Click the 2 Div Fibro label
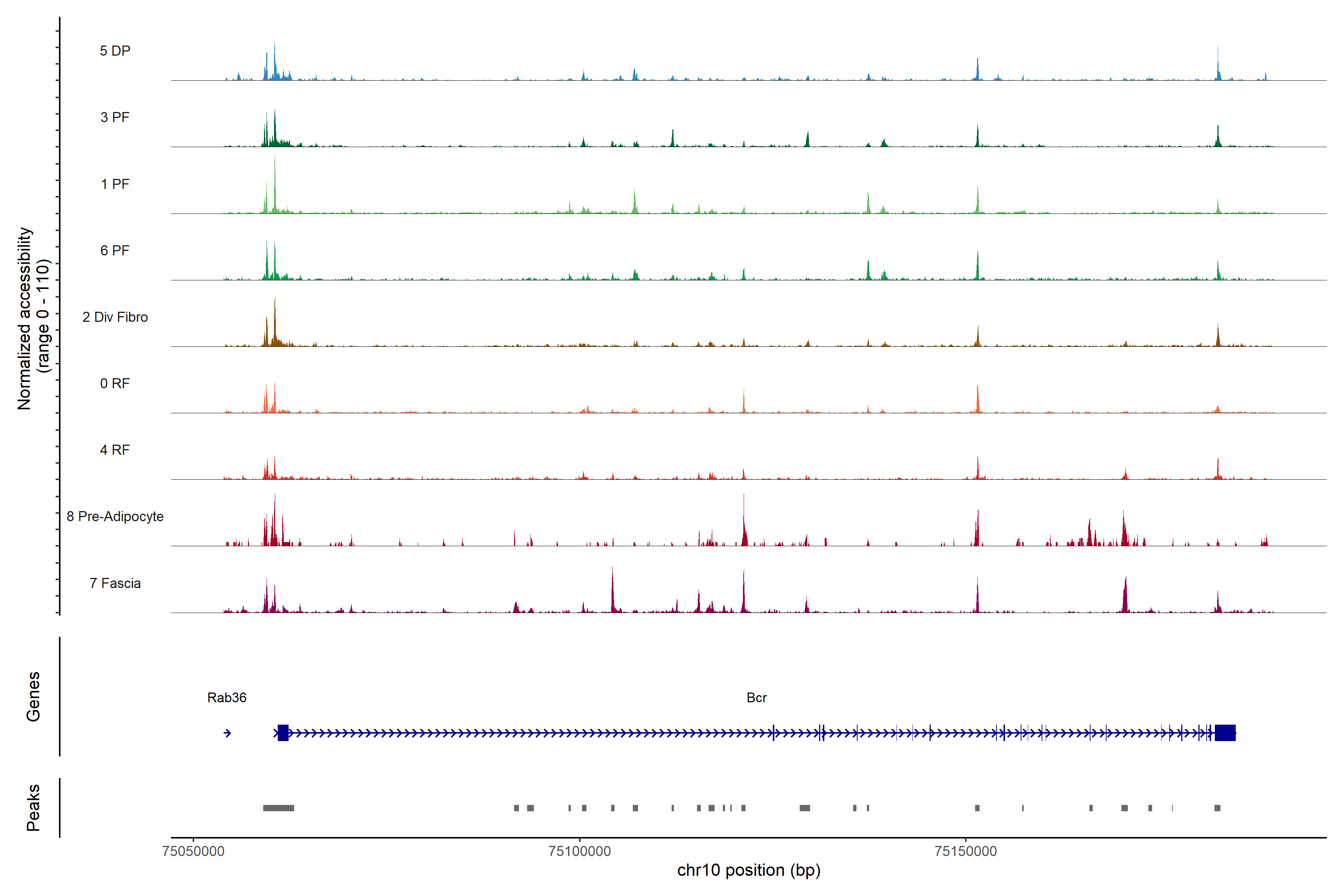1344x896 pixels. pos(115,317)
